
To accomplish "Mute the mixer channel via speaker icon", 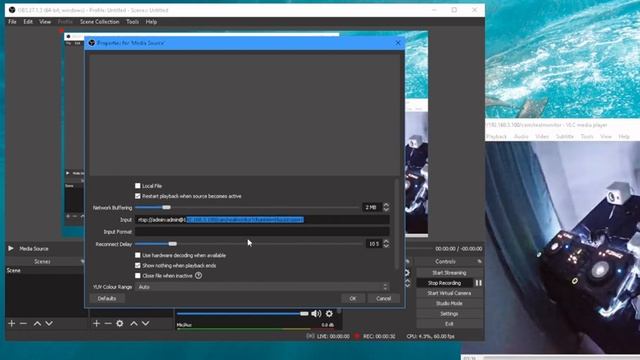I will [316, 313].
